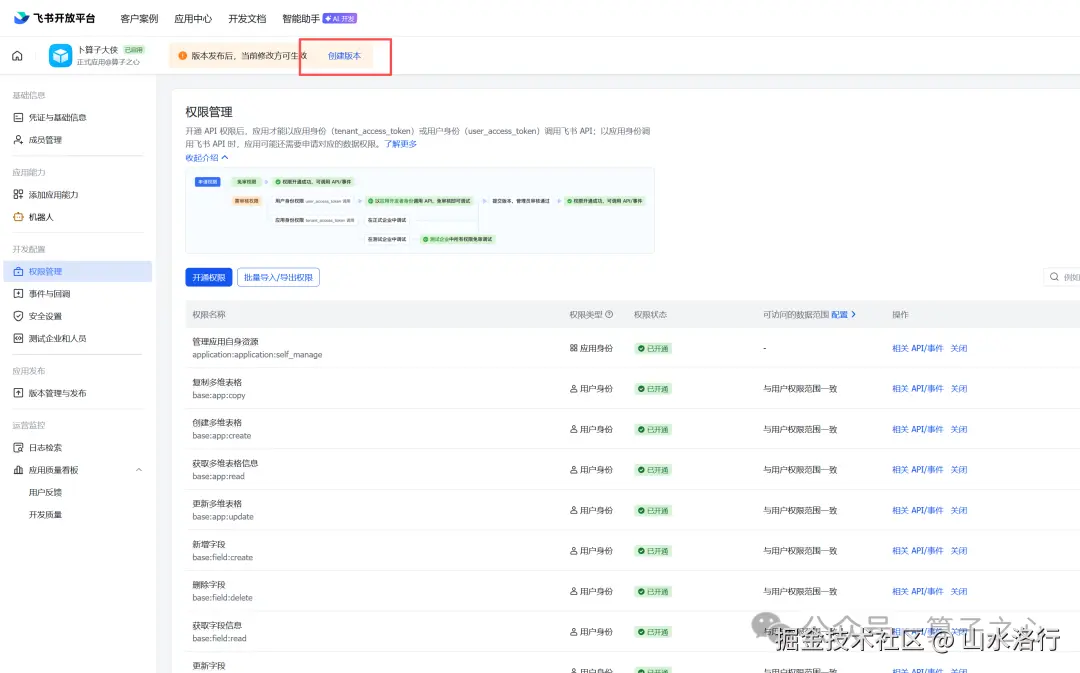Click the app name 卜算子大侠
This screenshot has width=1080, height=673.
(x=98, y=50)
